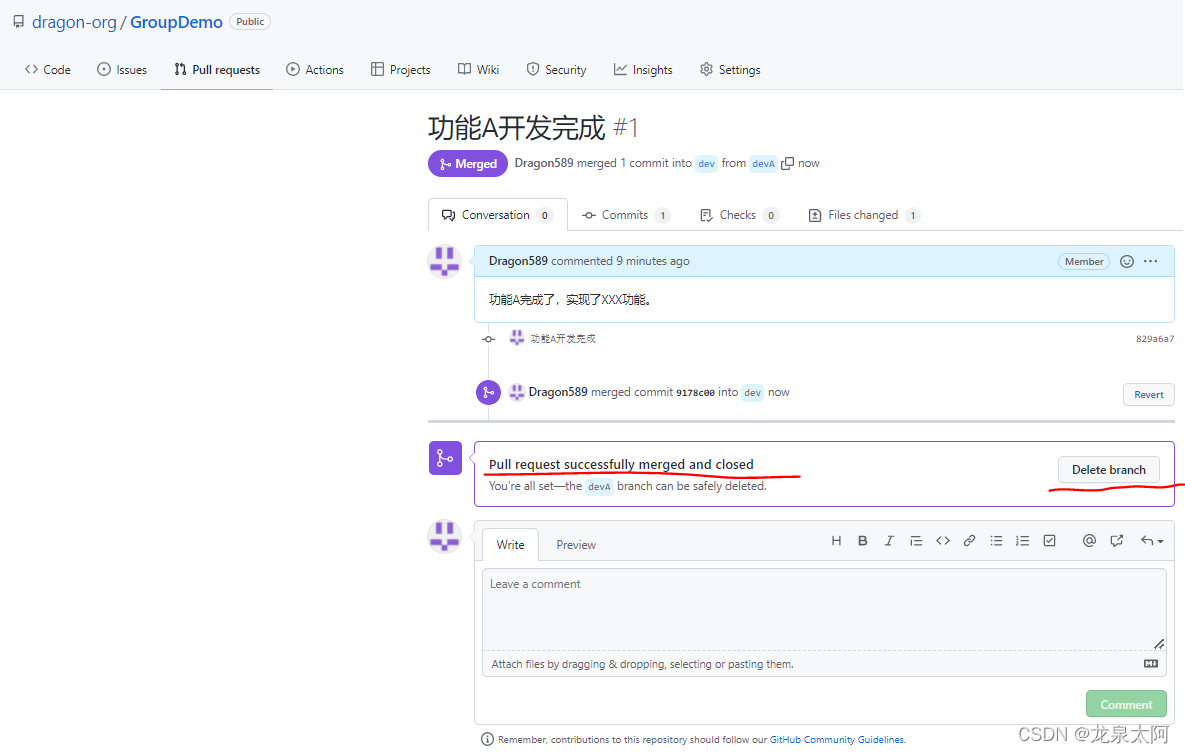Screen dimensions: 1185x753
Task: Open the saved replies dropdown arrow
Action: 1152,541
